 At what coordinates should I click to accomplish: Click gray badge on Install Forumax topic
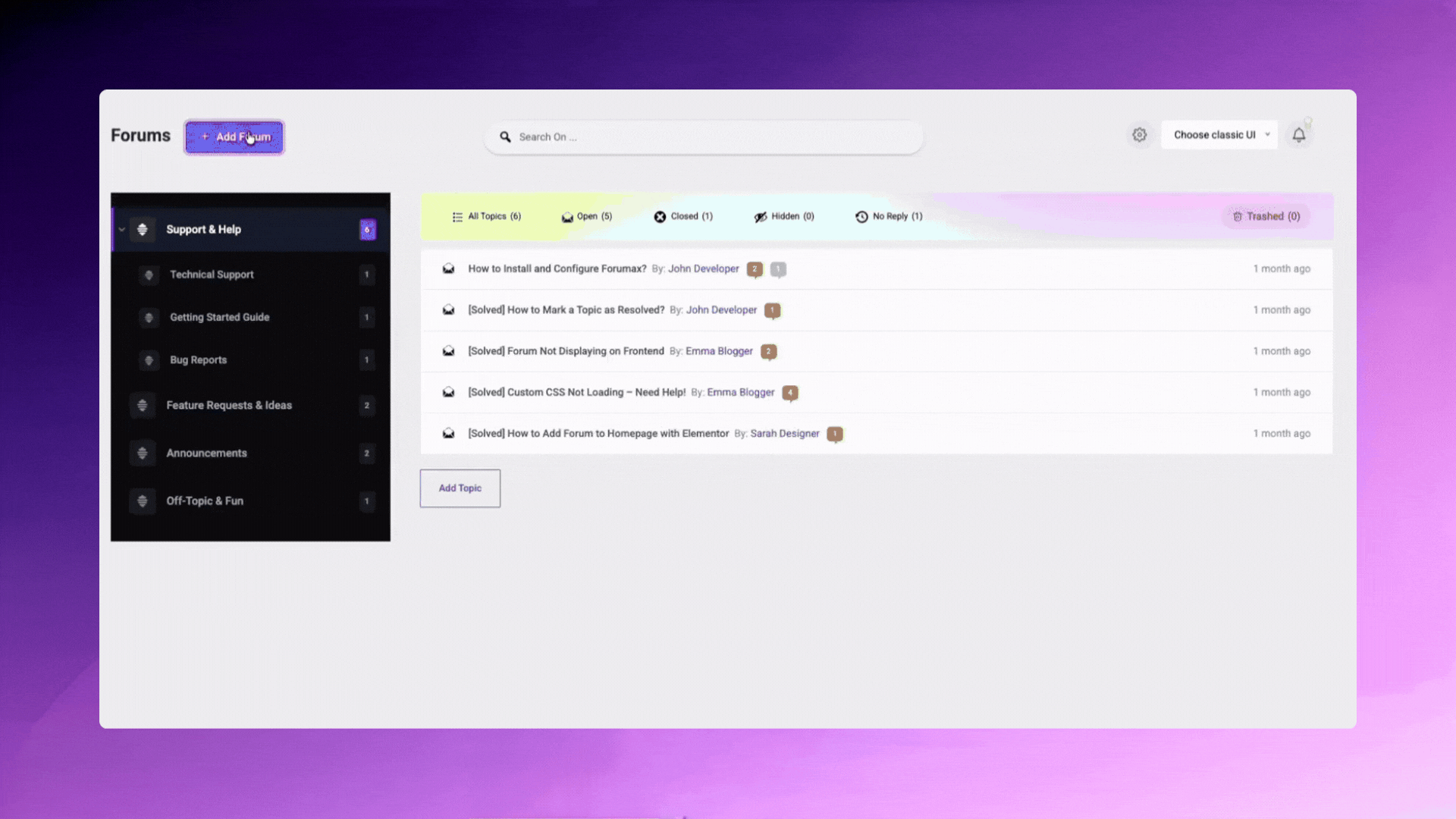(x=778, y=269)
